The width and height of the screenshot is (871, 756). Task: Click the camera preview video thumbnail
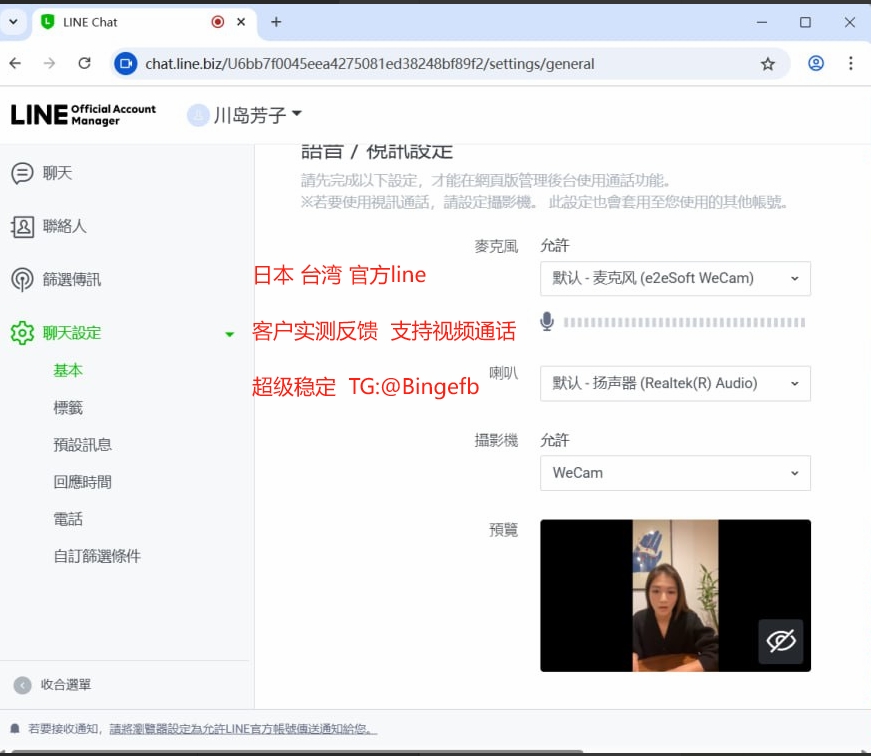675,595
